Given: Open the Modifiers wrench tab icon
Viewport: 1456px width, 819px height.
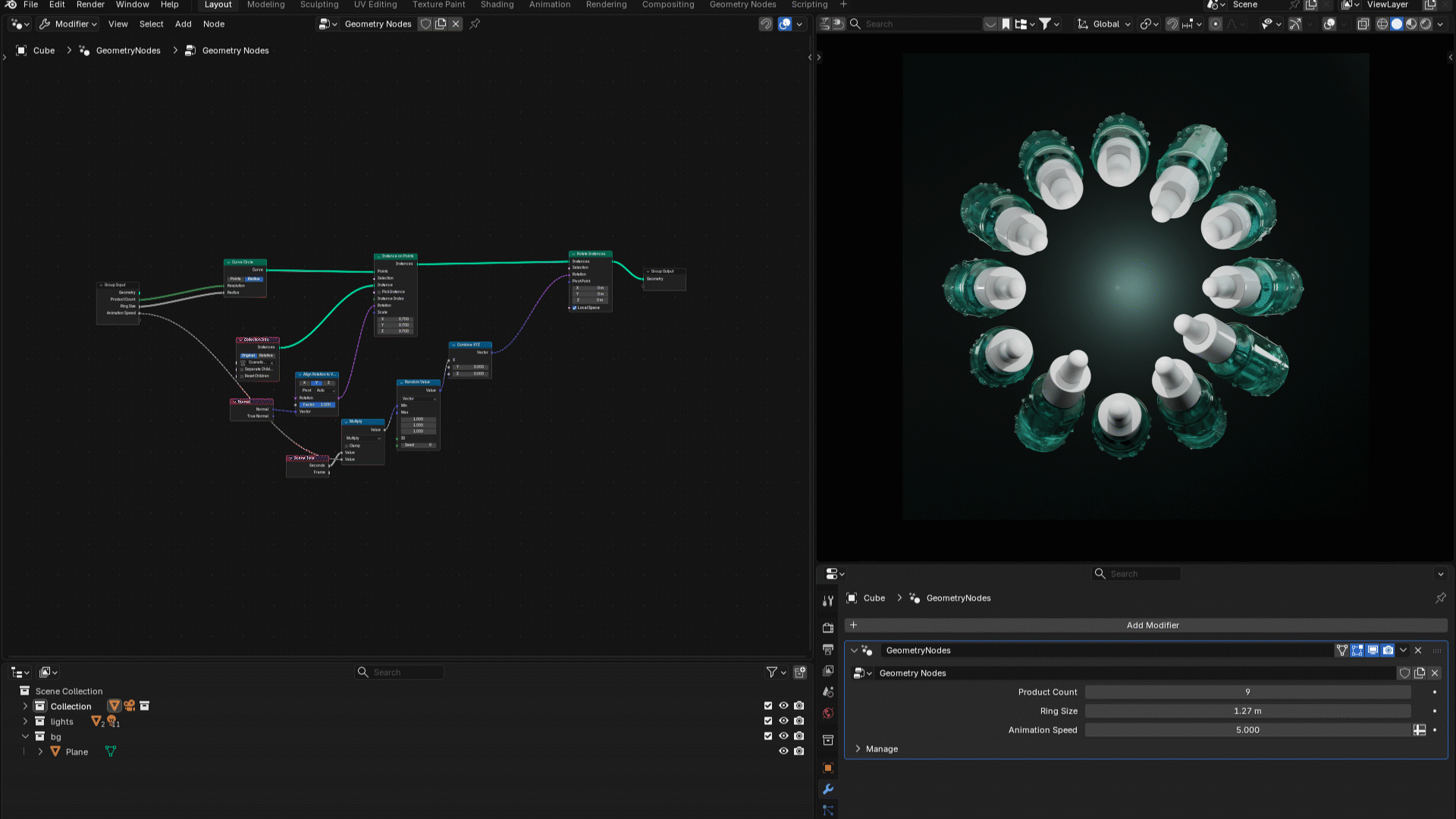Looking at the screenshot, I should coord(828,789).
